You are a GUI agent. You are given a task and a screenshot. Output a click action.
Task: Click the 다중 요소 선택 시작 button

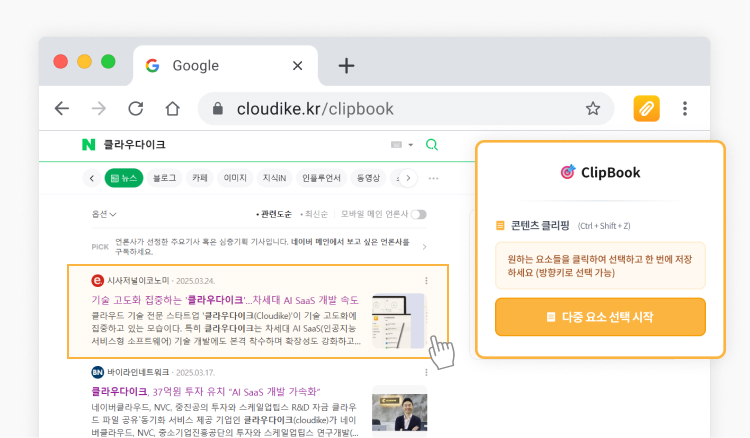[x=600, y=317]
